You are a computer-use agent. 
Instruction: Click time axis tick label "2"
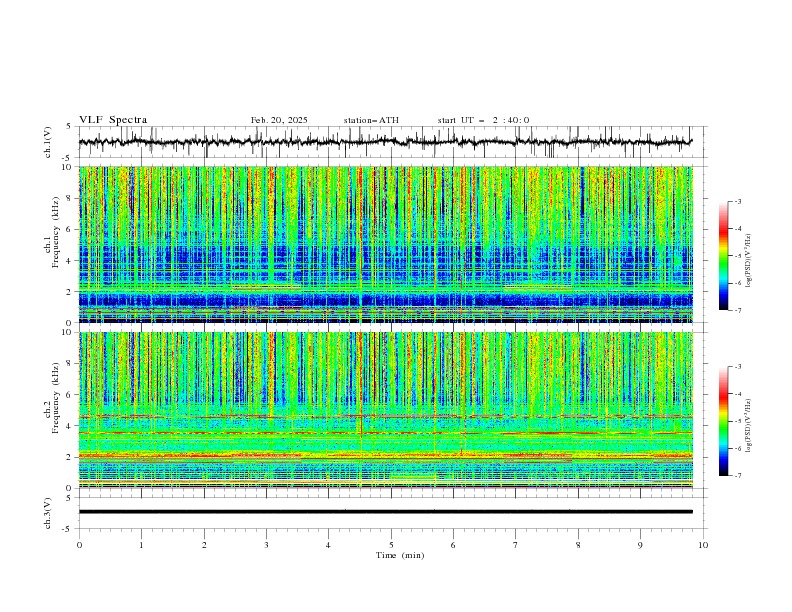coord(204,545)
